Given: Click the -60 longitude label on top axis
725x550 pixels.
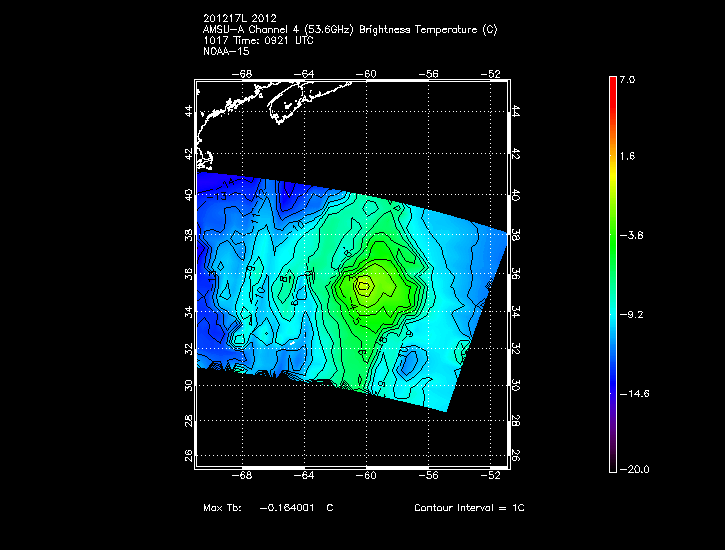Looking at the screenshot, I should (x=368, y=73).
